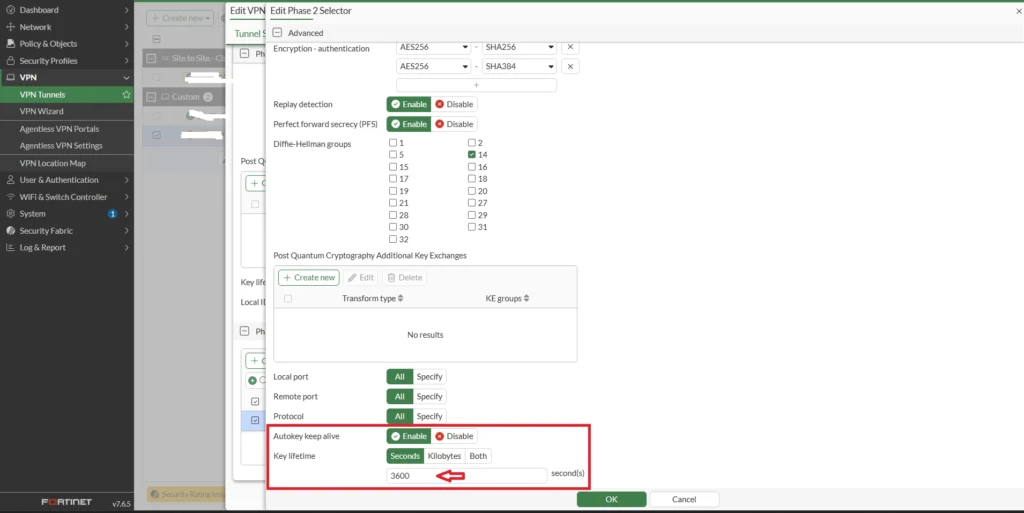This screenshot has width=1024, height=513.
Task: Click the WiFi signal icon
Action: pos(10,197)
